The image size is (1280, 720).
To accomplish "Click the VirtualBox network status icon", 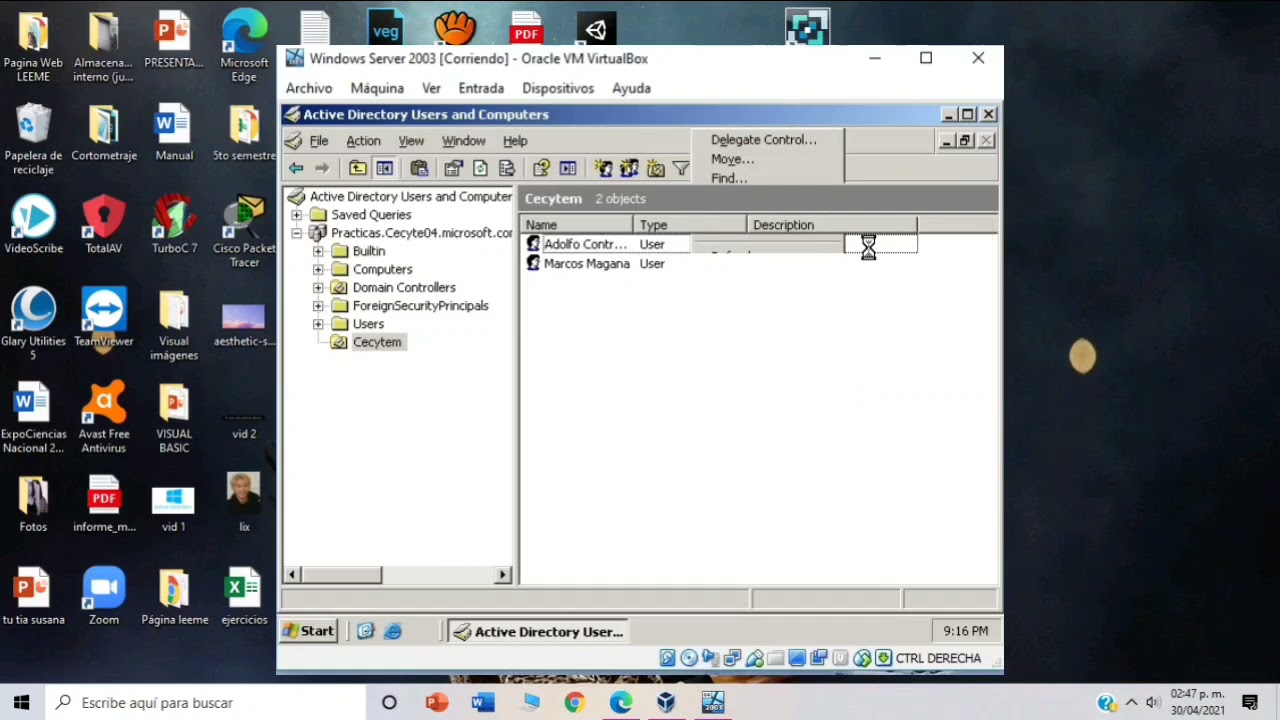I will pyautogui.click(x=732, y=658).
